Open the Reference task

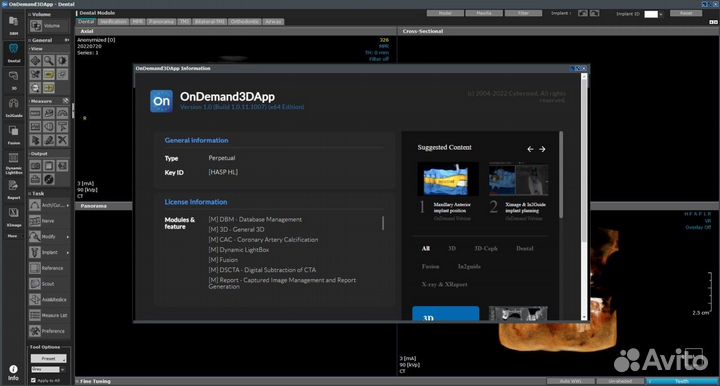pyautogui.click(x=48, y=268)
